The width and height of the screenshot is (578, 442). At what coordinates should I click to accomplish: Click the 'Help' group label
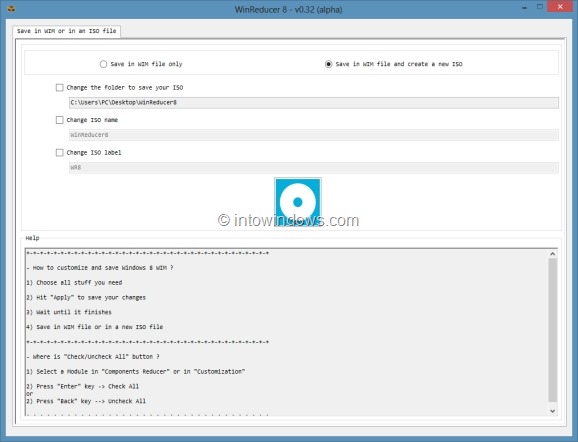pos(32,238)
